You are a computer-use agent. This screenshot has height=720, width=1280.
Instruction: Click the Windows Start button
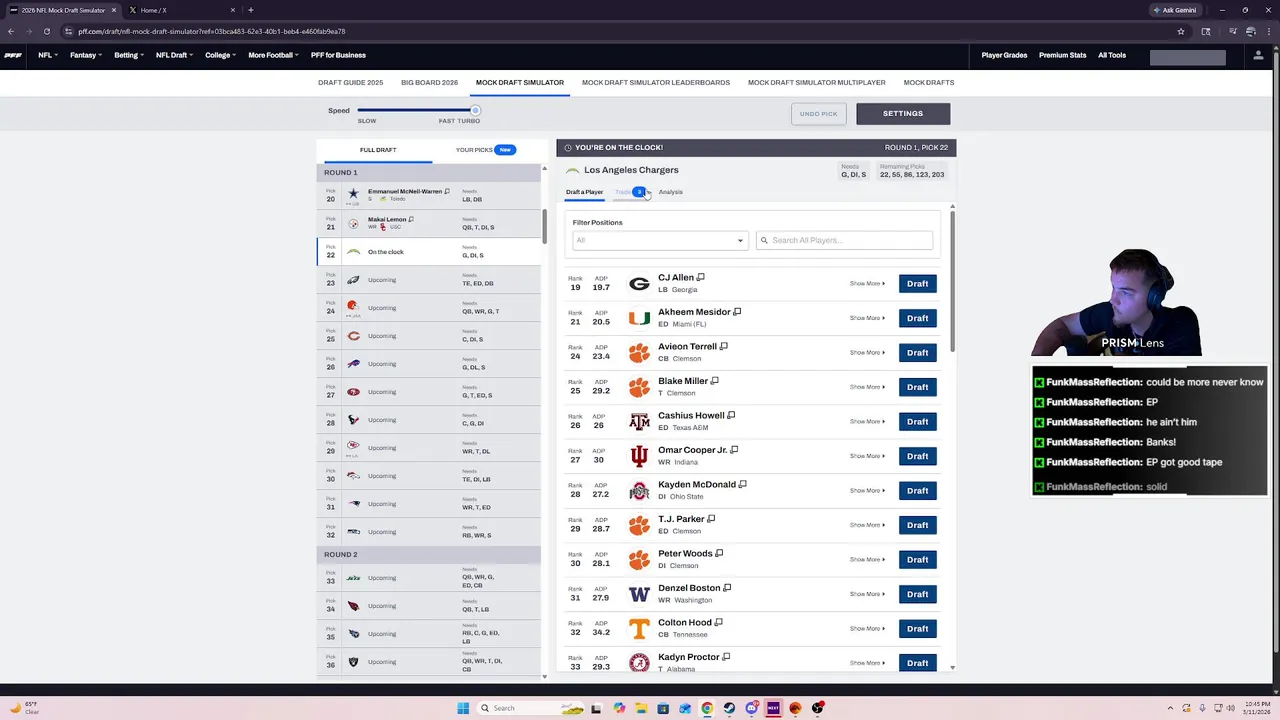click(x=463, y=708)
